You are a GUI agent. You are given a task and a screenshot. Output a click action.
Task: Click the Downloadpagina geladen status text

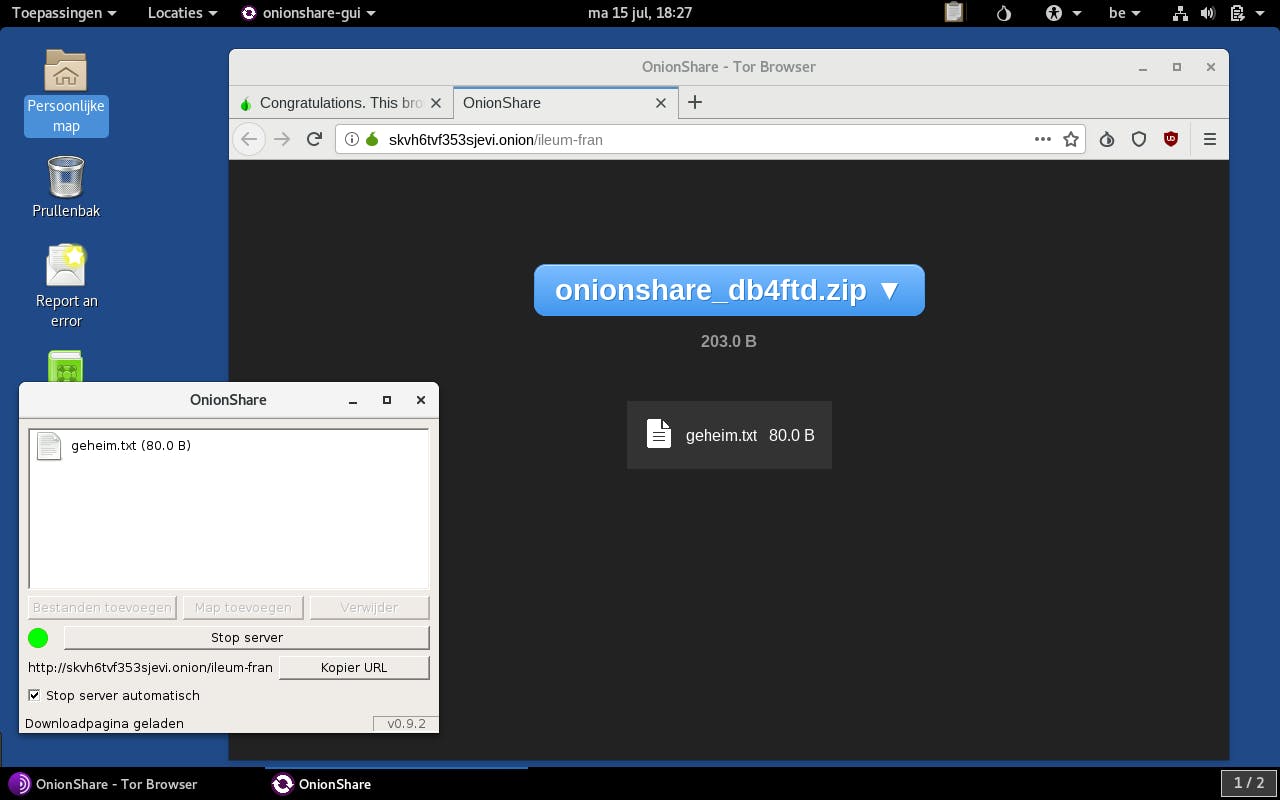(x=104, y=723)
